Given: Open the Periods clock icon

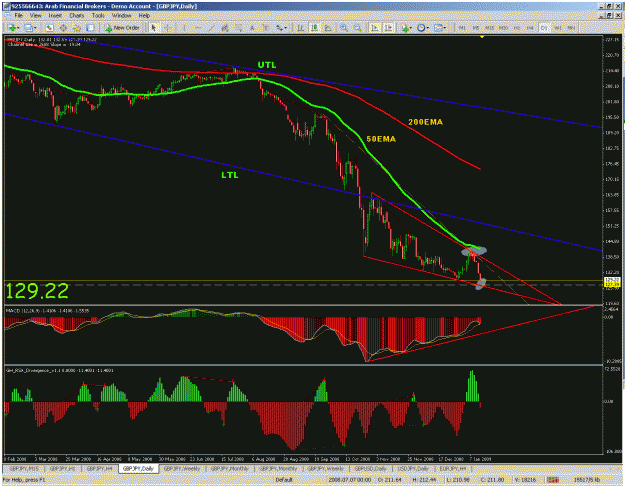Looking at the screenshot, I should coord(421,28).
